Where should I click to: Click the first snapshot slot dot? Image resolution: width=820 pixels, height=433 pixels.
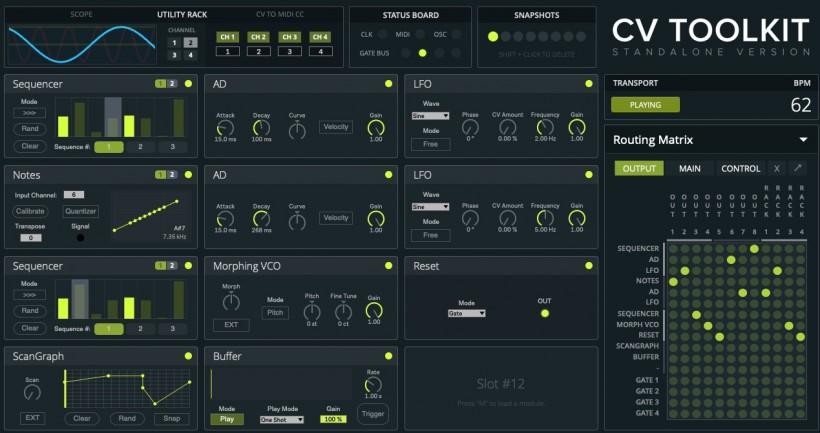pos(492,36)
